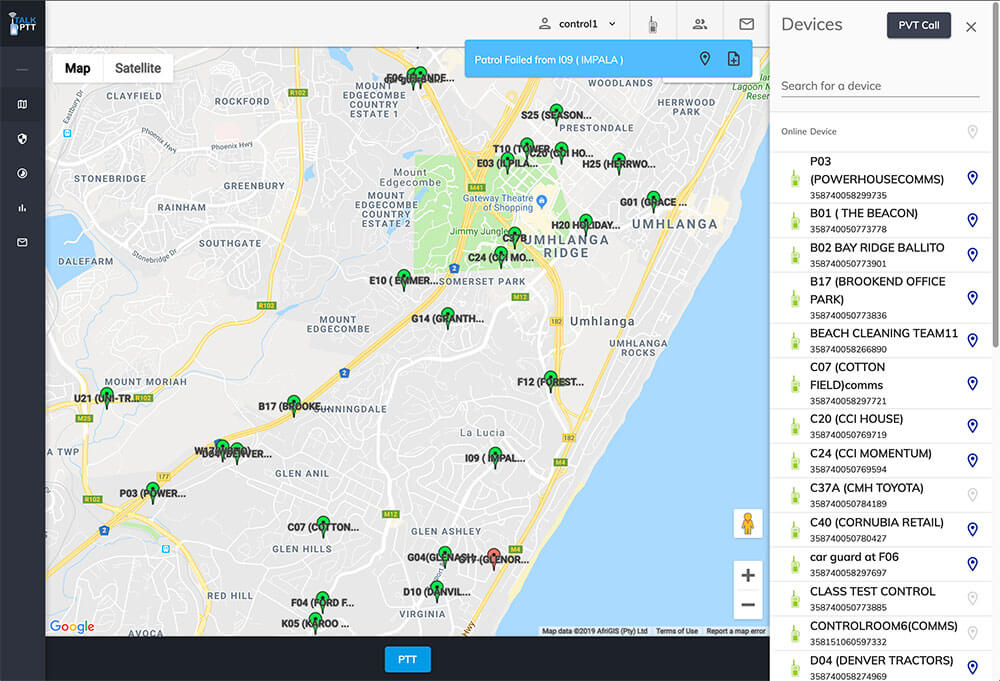The height and width of the screenshot is (681, 1000).
Task: Select the Map view tab
Action: tap(78, 68)
